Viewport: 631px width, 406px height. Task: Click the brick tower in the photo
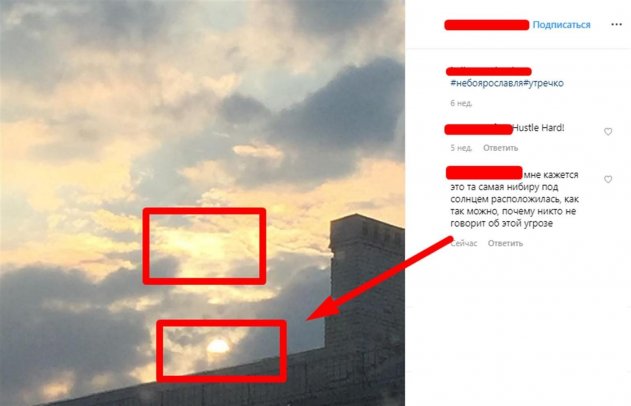pos(366,282)
